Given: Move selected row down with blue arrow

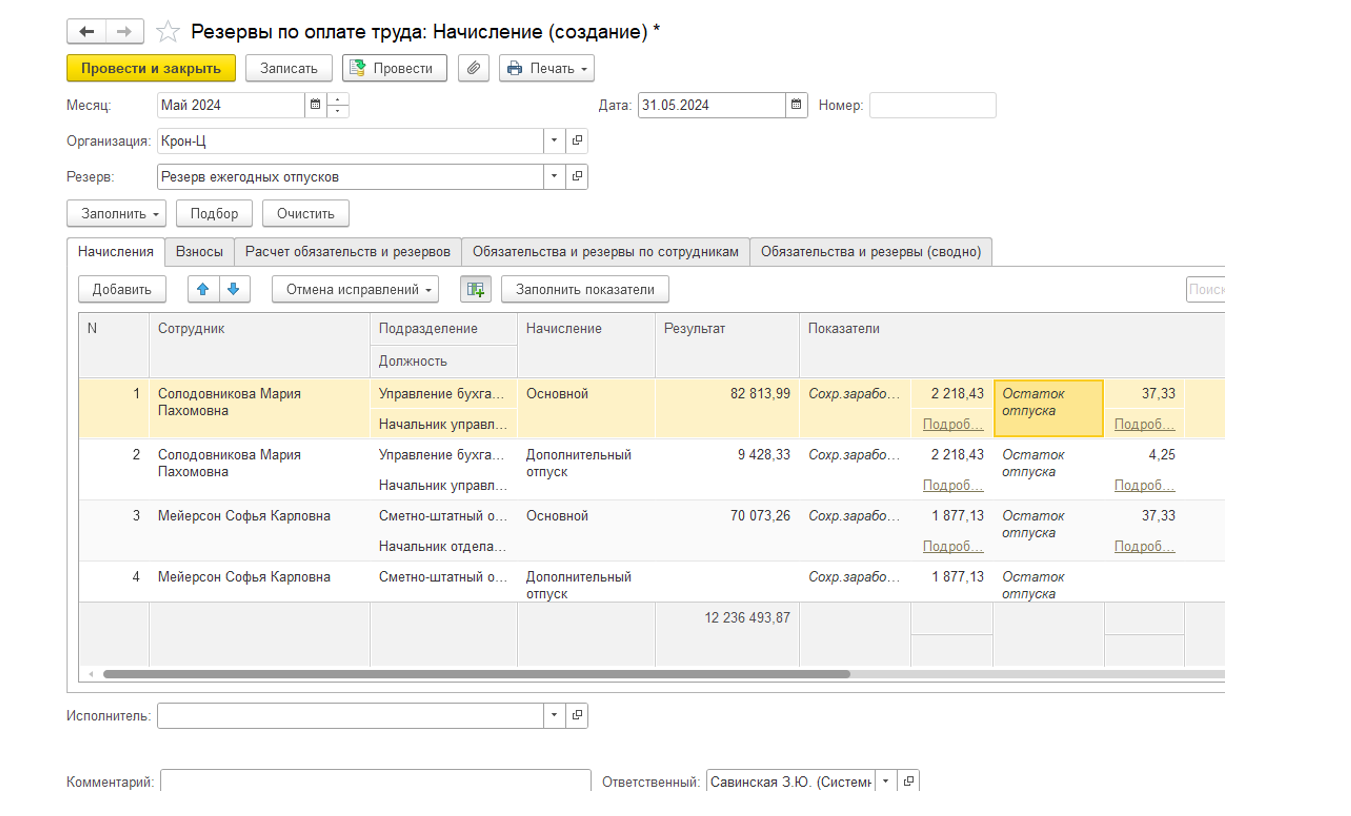Looking at the screenshot, I should (x=233, y=289).
